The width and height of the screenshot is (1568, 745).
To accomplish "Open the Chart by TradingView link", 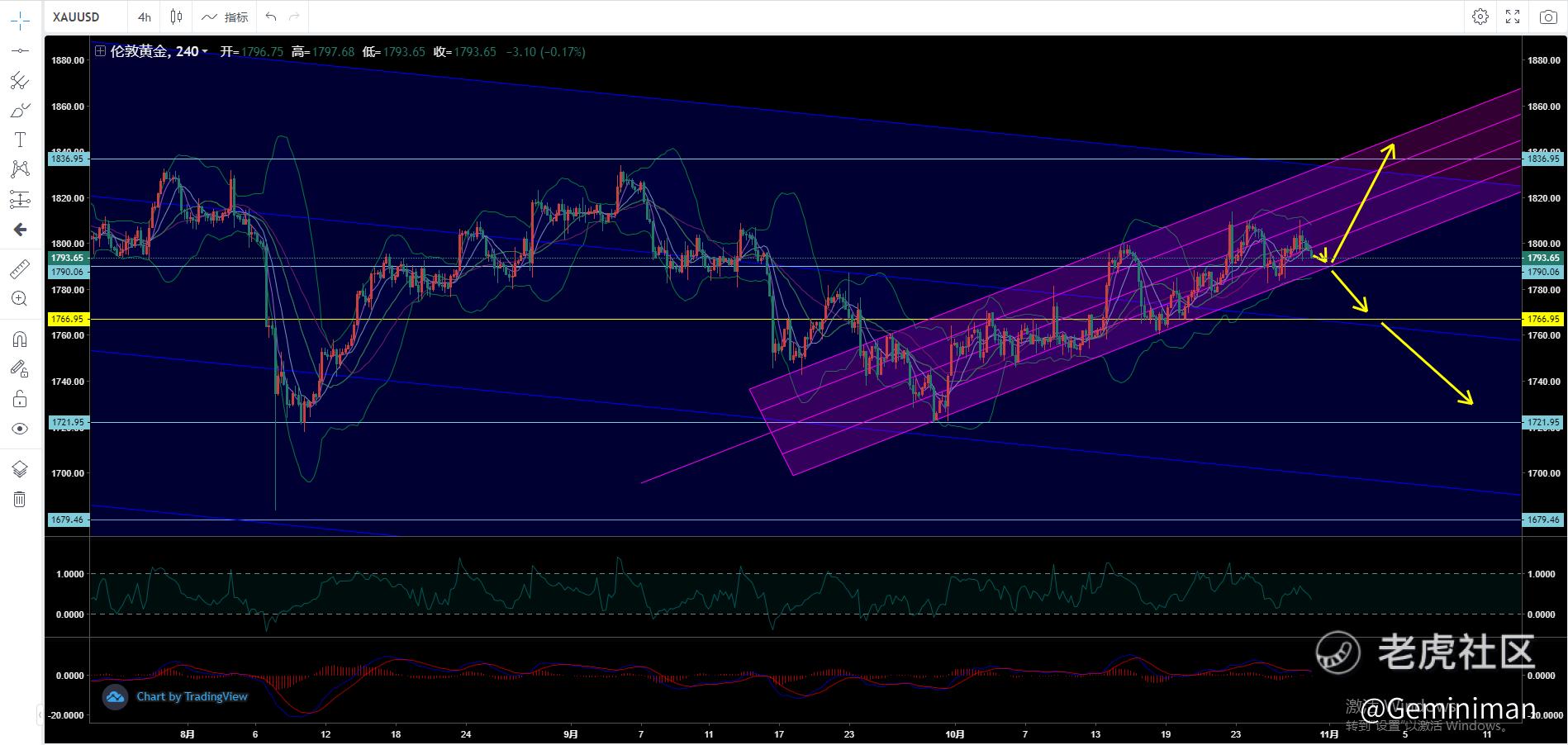I will tap(192, 696).
